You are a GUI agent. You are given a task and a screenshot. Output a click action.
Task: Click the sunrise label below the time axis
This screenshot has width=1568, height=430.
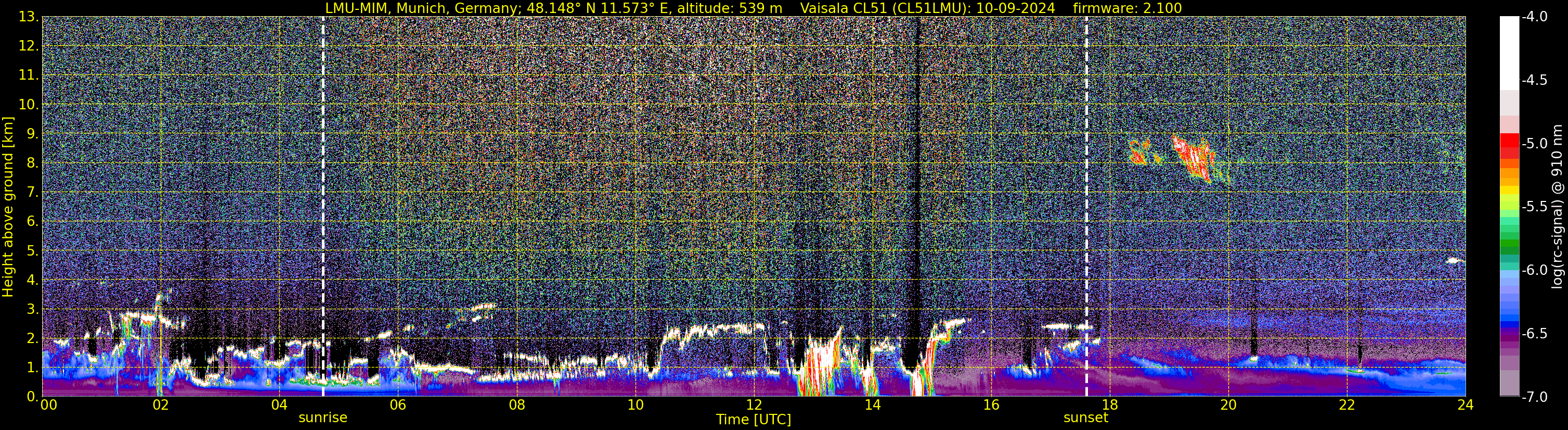[322, 418]
